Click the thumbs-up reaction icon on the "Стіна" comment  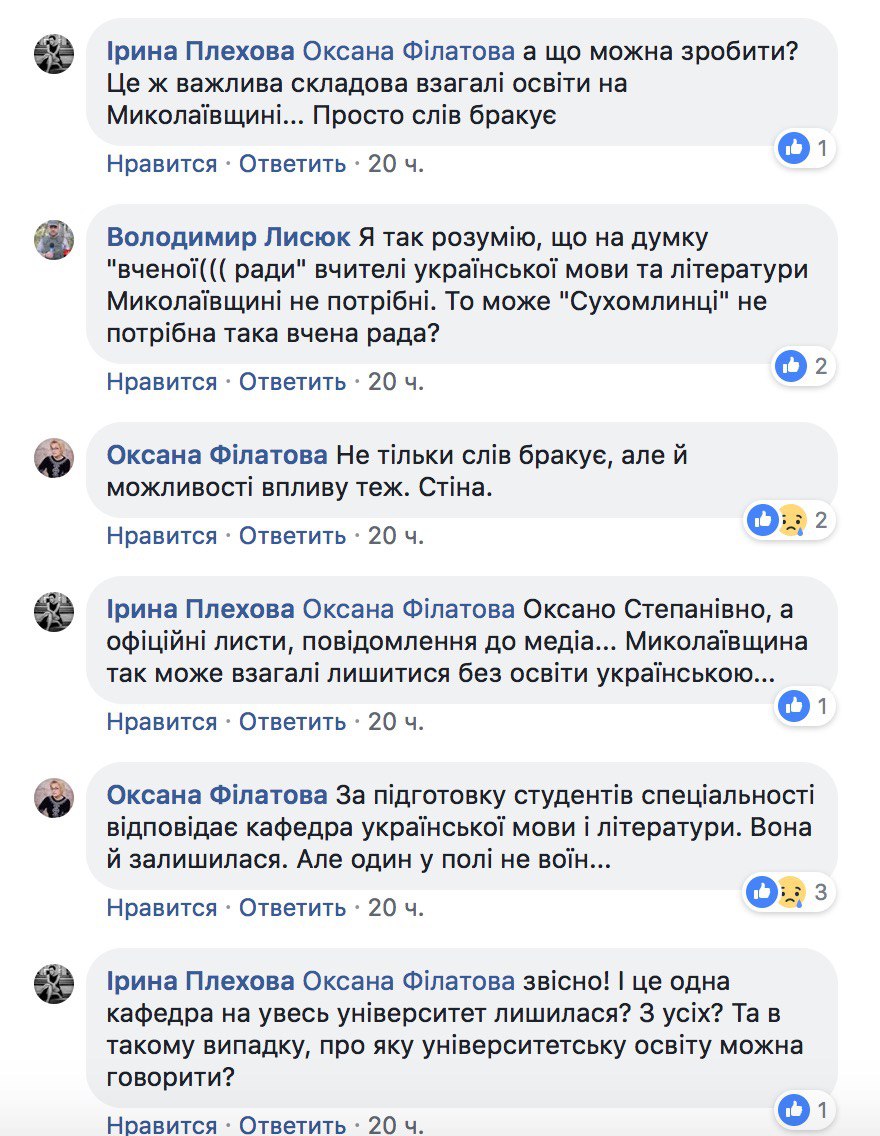point(764,520)
